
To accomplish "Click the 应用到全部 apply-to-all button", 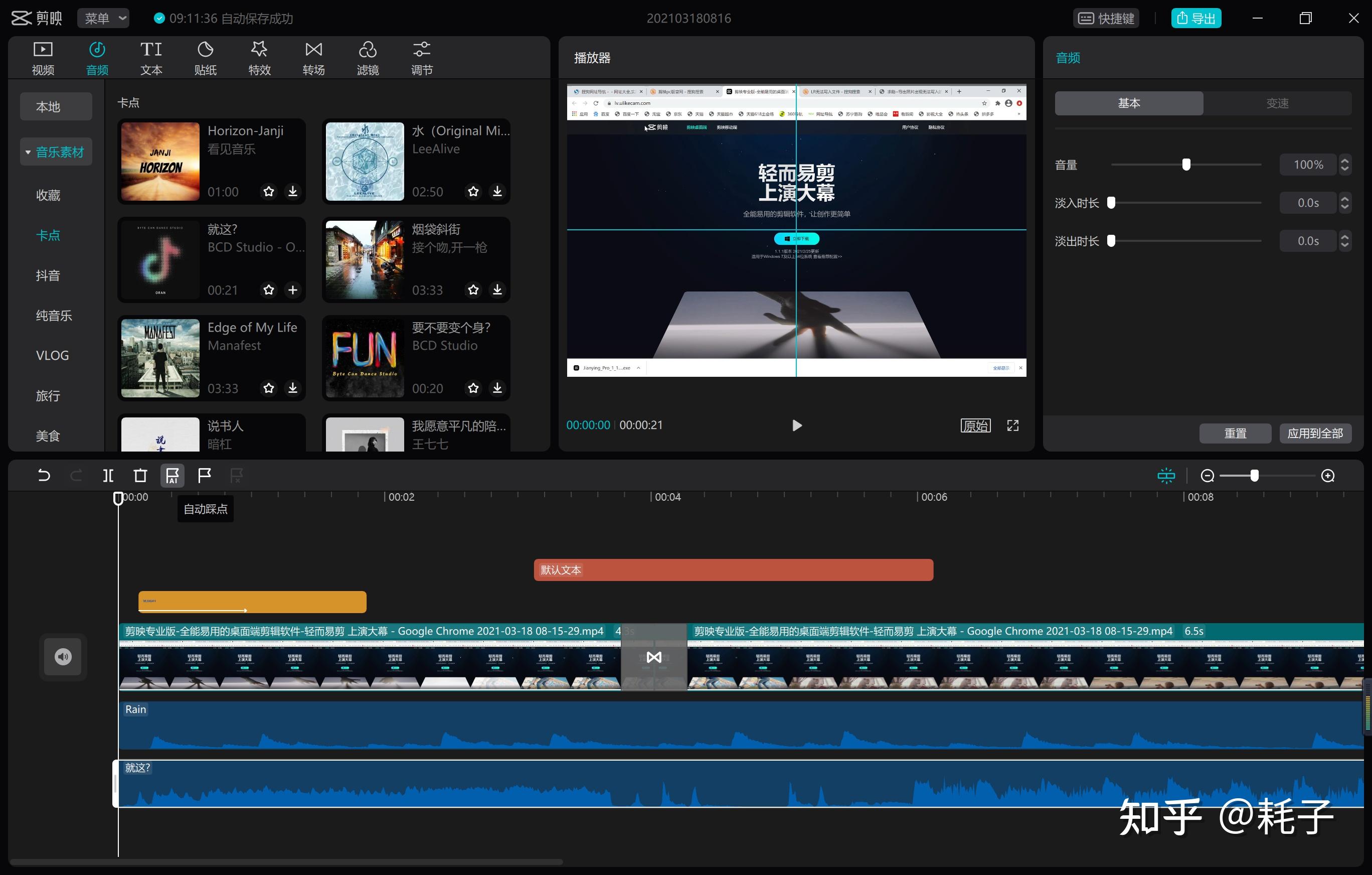I will tap(1315, 433).
